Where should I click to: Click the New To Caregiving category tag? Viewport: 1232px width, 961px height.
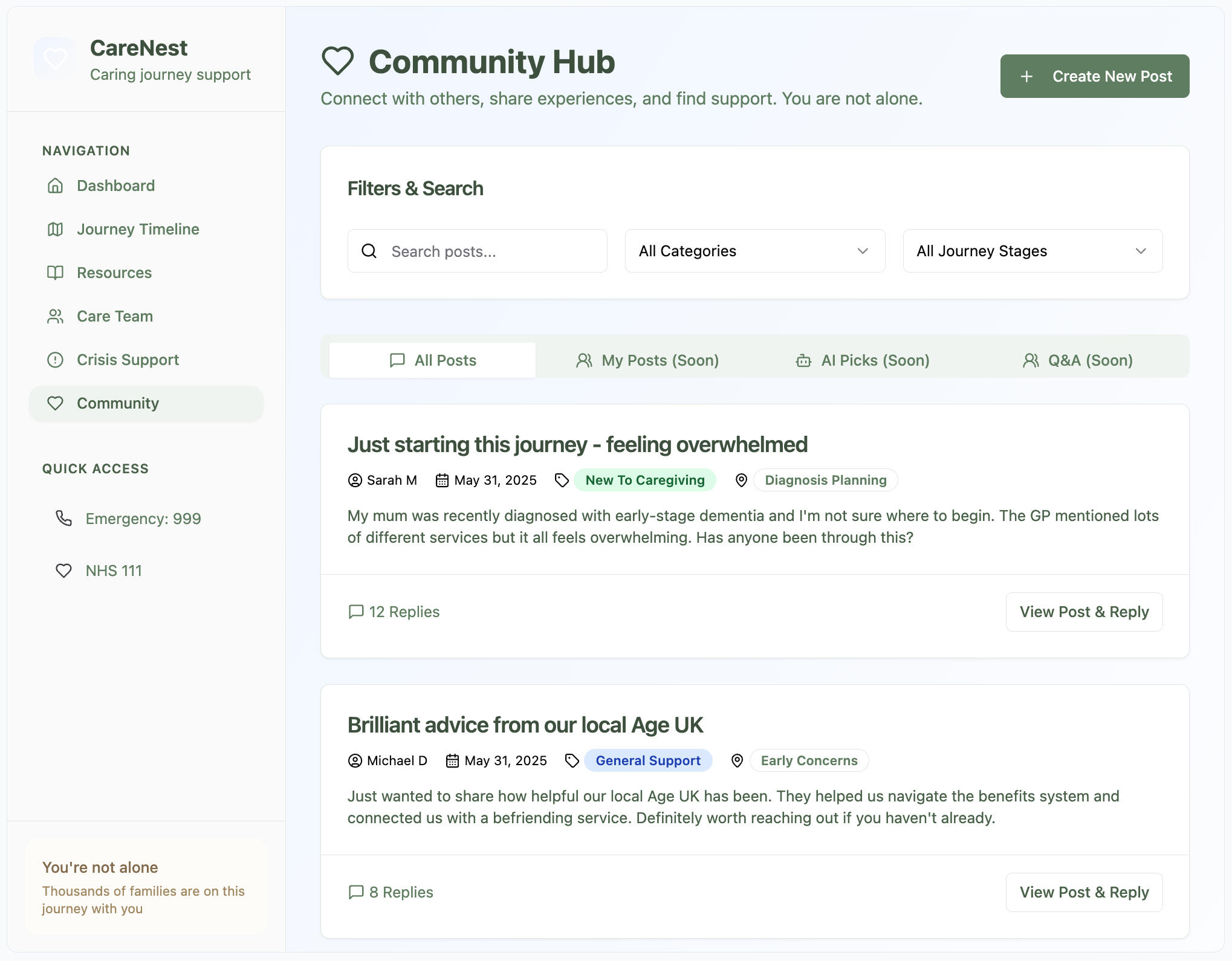(644, 480)
